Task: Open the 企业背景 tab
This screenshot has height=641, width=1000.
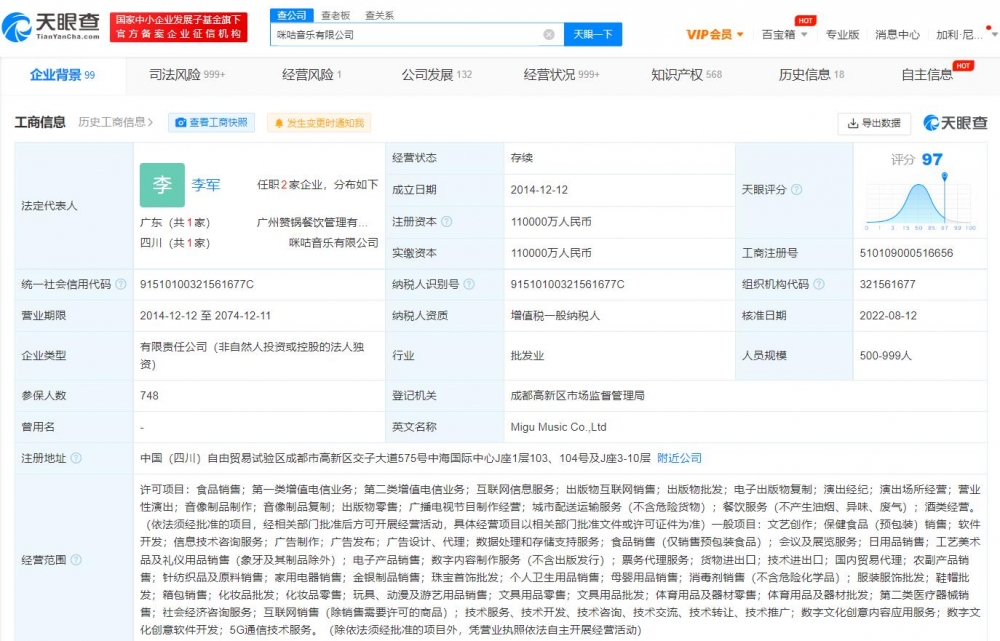Action: (62, 75)
